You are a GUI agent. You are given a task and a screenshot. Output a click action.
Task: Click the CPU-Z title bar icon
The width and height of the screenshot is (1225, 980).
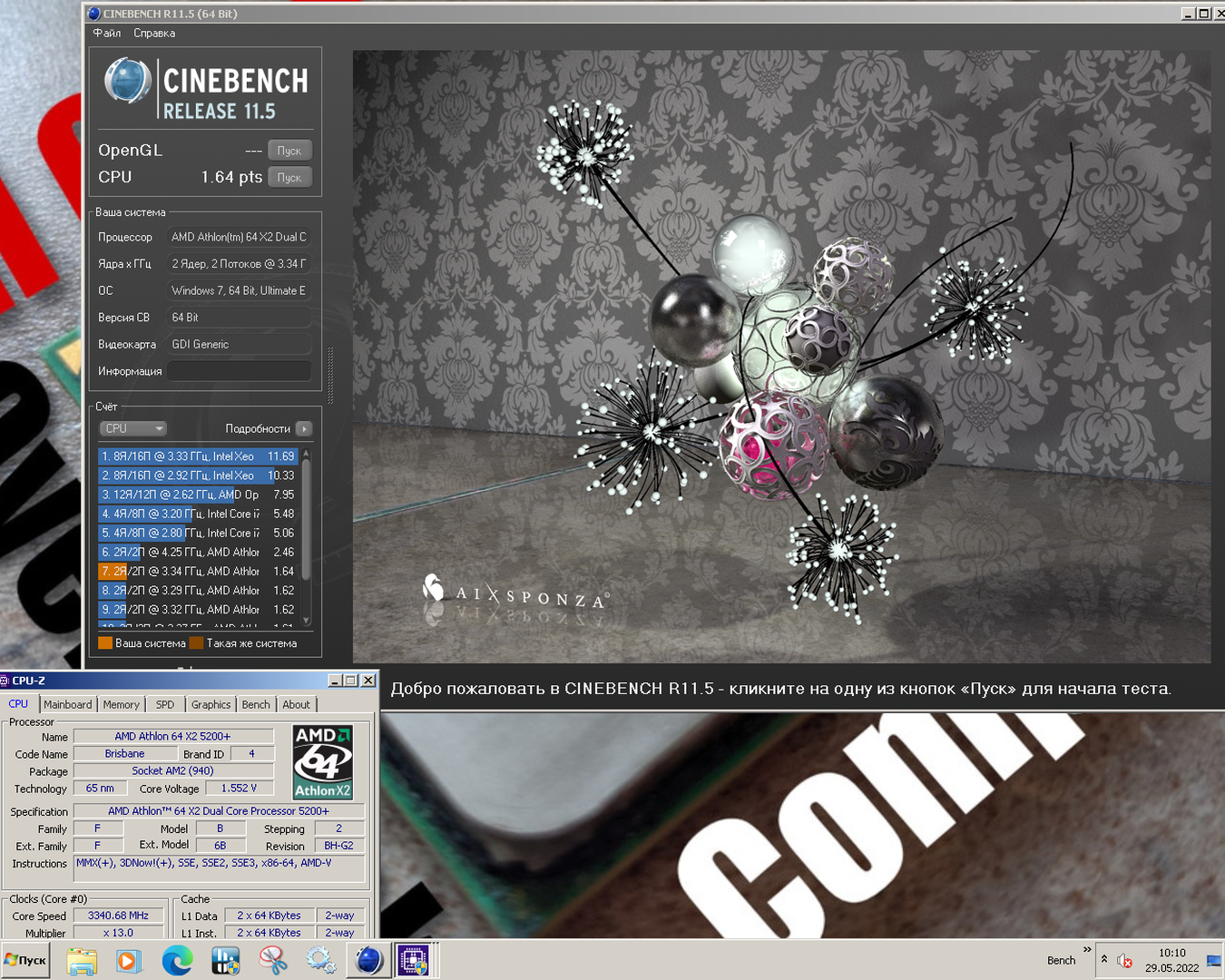(x=5, y=681)
